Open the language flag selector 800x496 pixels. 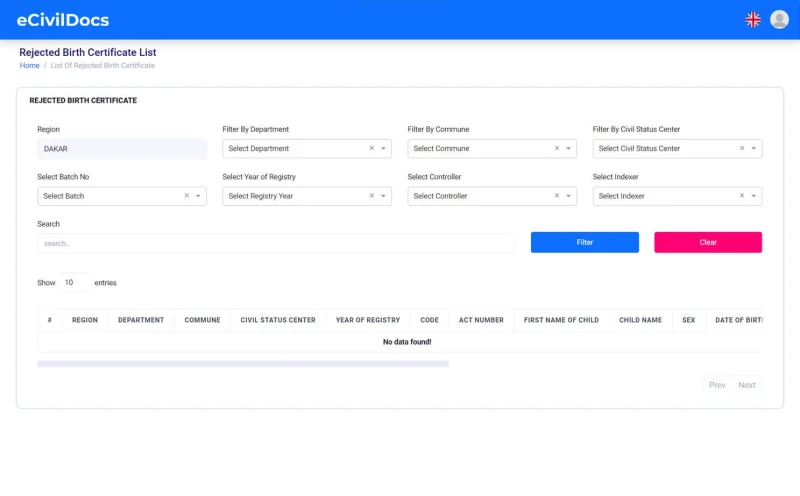click(x=753, y=20)
